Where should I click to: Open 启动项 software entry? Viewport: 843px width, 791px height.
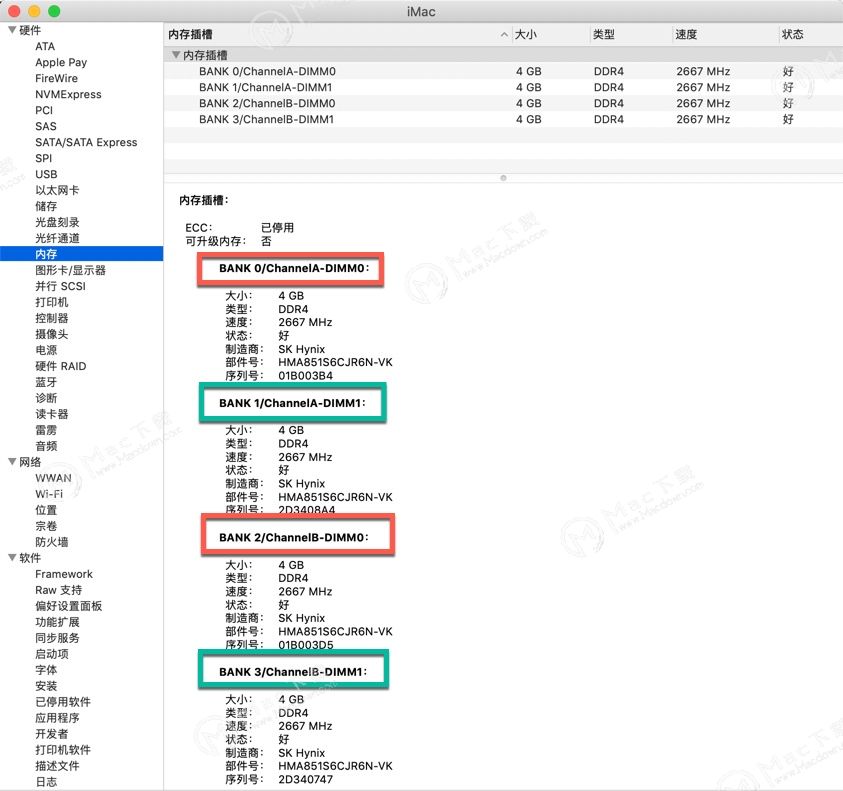(52, 654)
